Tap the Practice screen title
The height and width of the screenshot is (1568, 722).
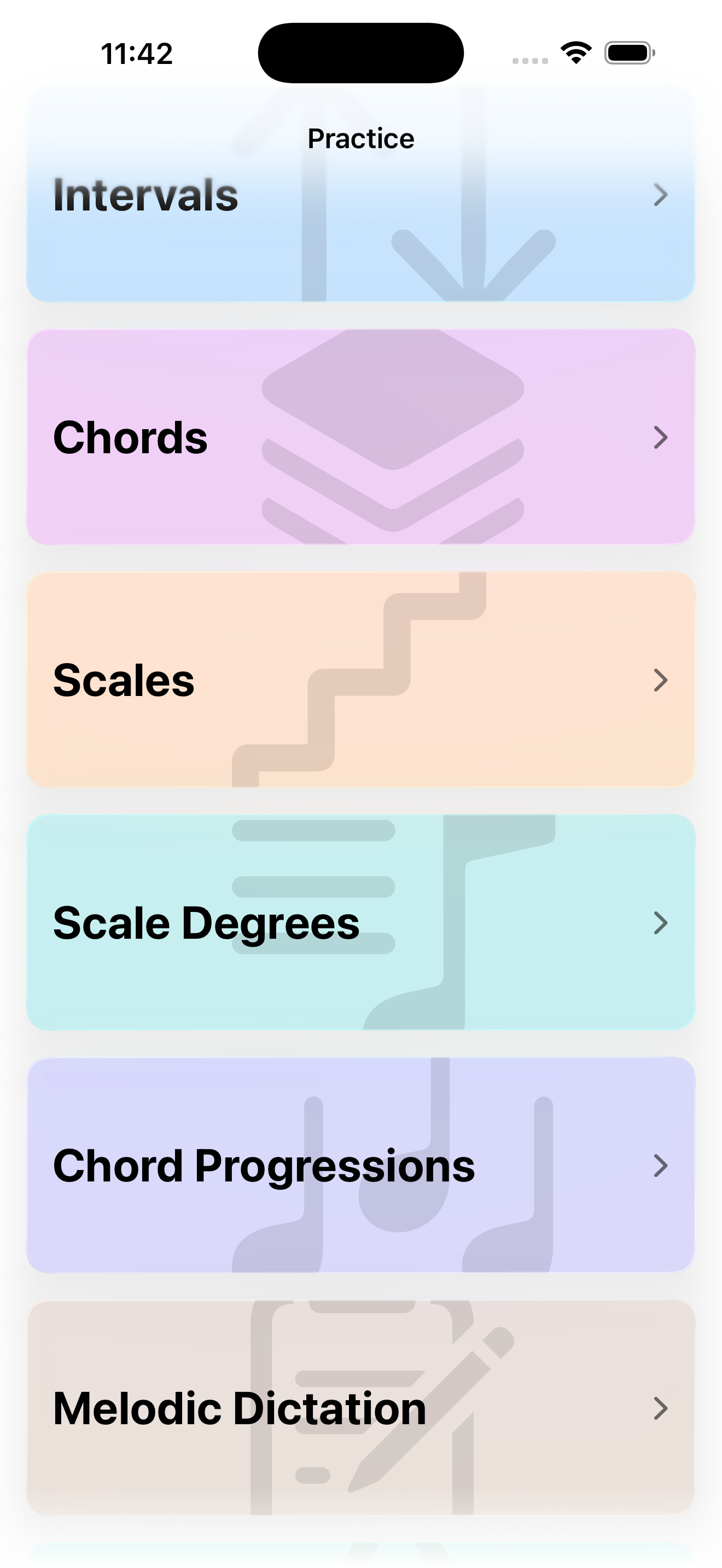pyautogui.click(x=360, y=139)
